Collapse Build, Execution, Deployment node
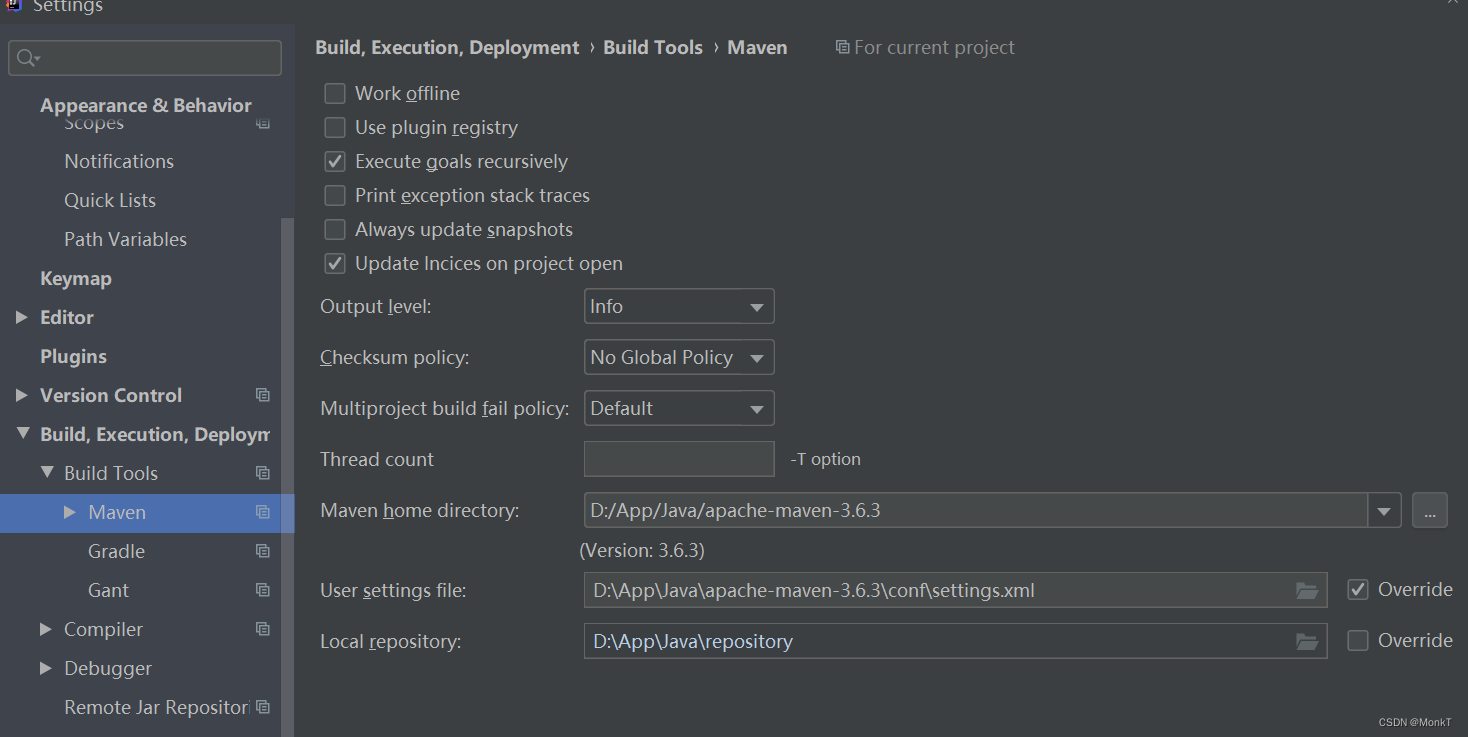This screenshot has width=1468, height=737. [21, 434]
